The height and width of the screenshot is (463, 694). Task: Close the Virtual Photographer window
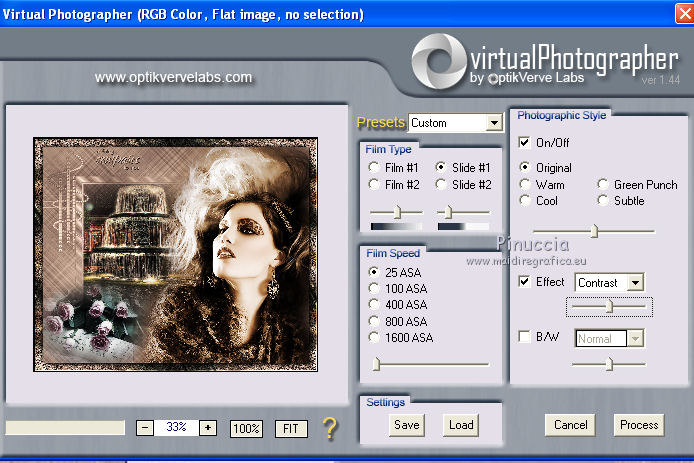click(x=684, y=14)
